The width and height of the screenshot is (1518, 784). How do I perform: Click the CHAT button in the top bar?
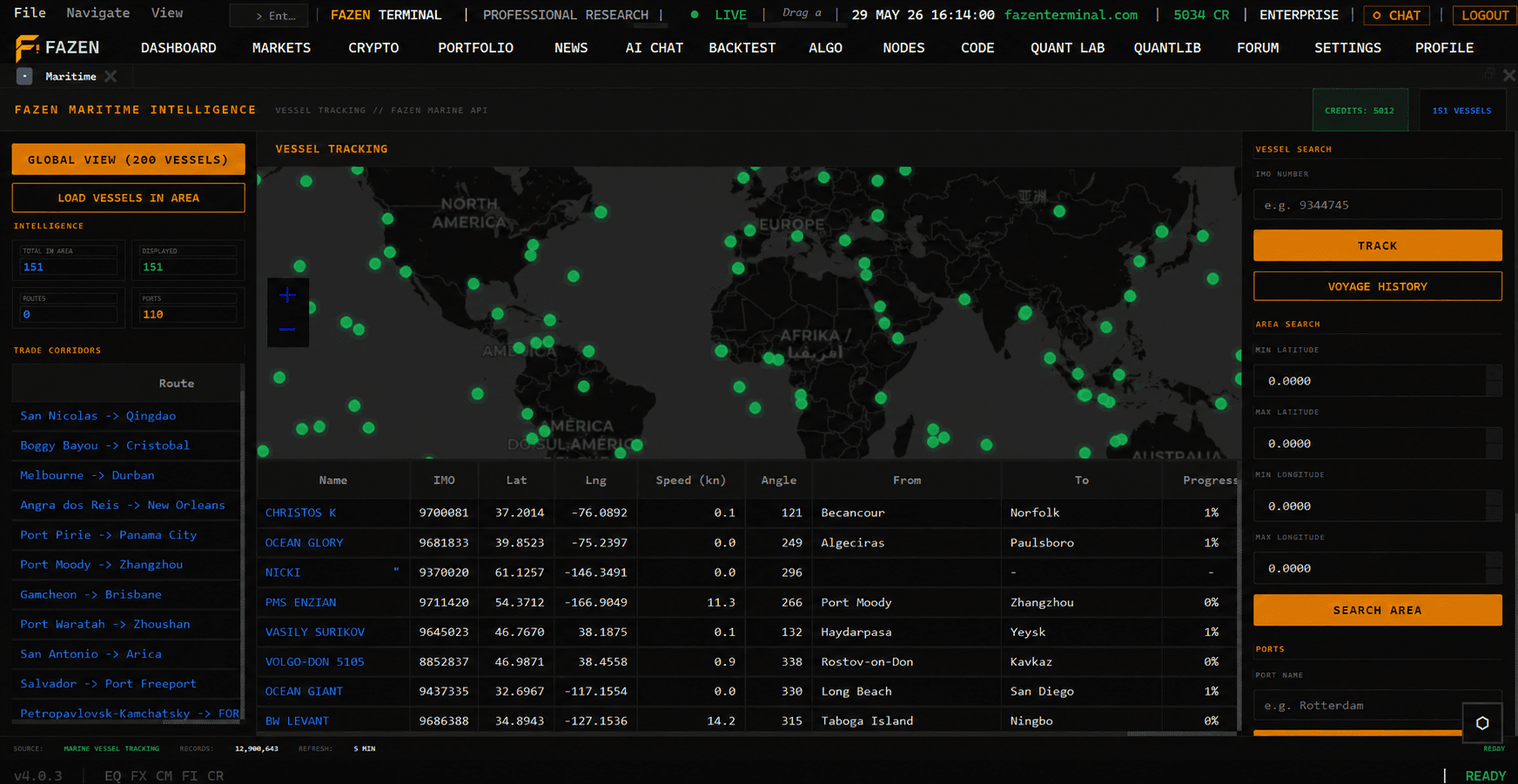[x=1396, y=15]
